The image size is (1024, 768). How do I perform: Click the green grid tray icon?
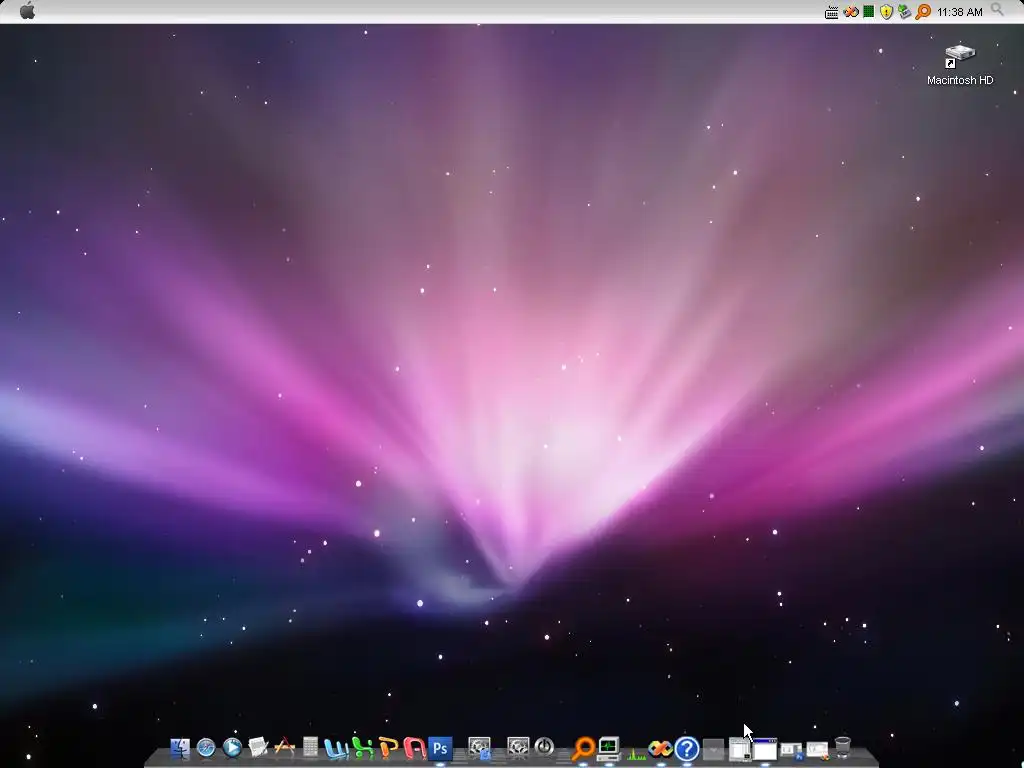tap(869, 11)
